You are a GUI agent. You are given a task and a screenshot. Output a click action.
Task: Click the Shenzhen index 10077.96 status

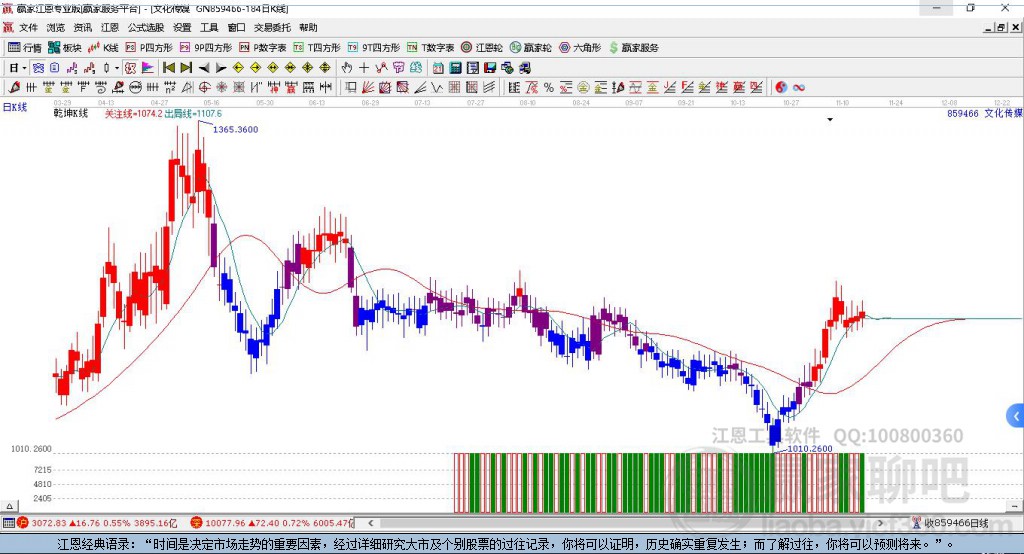pos(272,523)
